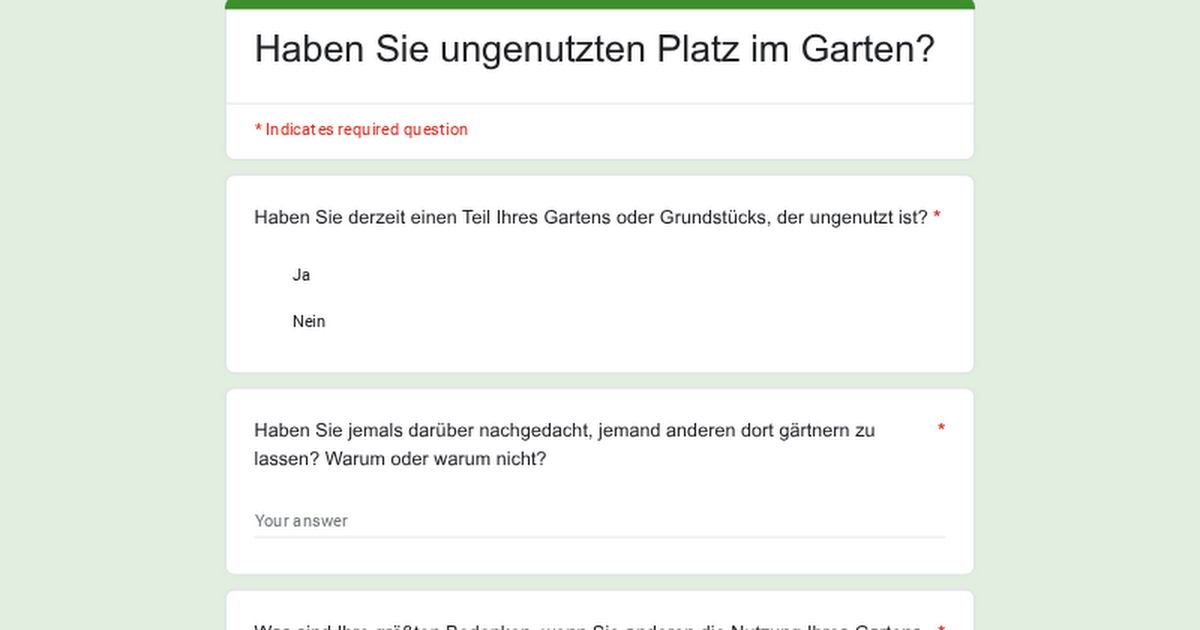Click the red asterisk beside the gärtnern question

pos(940,429)
